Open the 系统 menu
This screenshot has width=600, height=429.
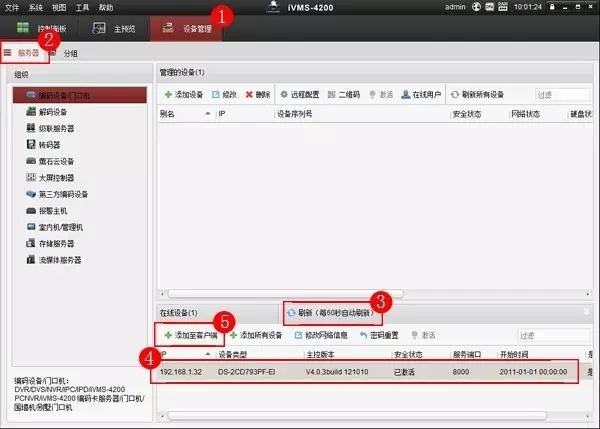[x=36, y=7]
